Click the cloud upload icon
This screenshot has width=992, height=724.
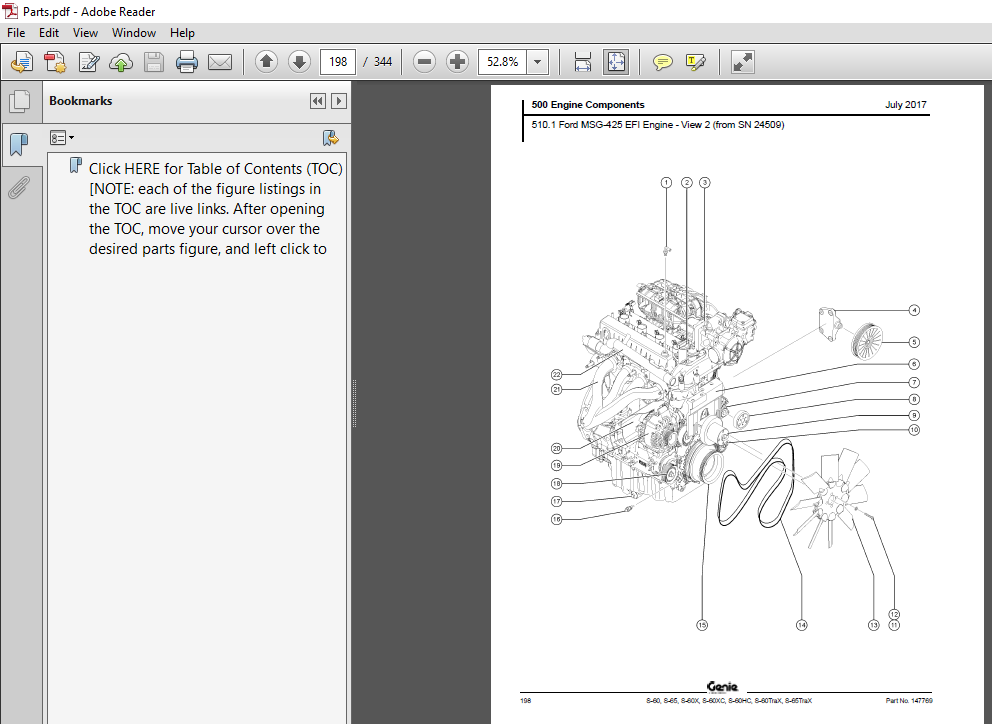121,62
